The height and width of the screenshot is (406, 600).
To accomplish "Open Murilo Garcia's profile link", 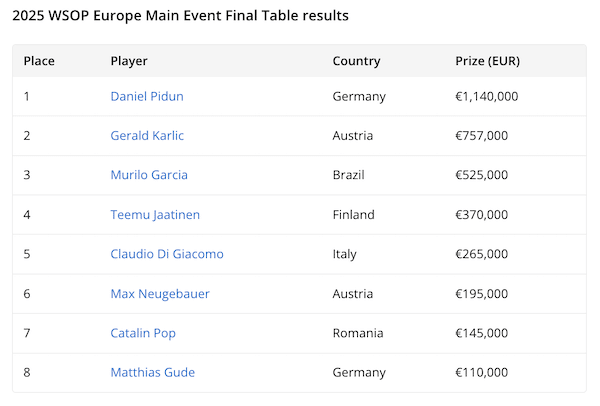I will coord(149,175).
